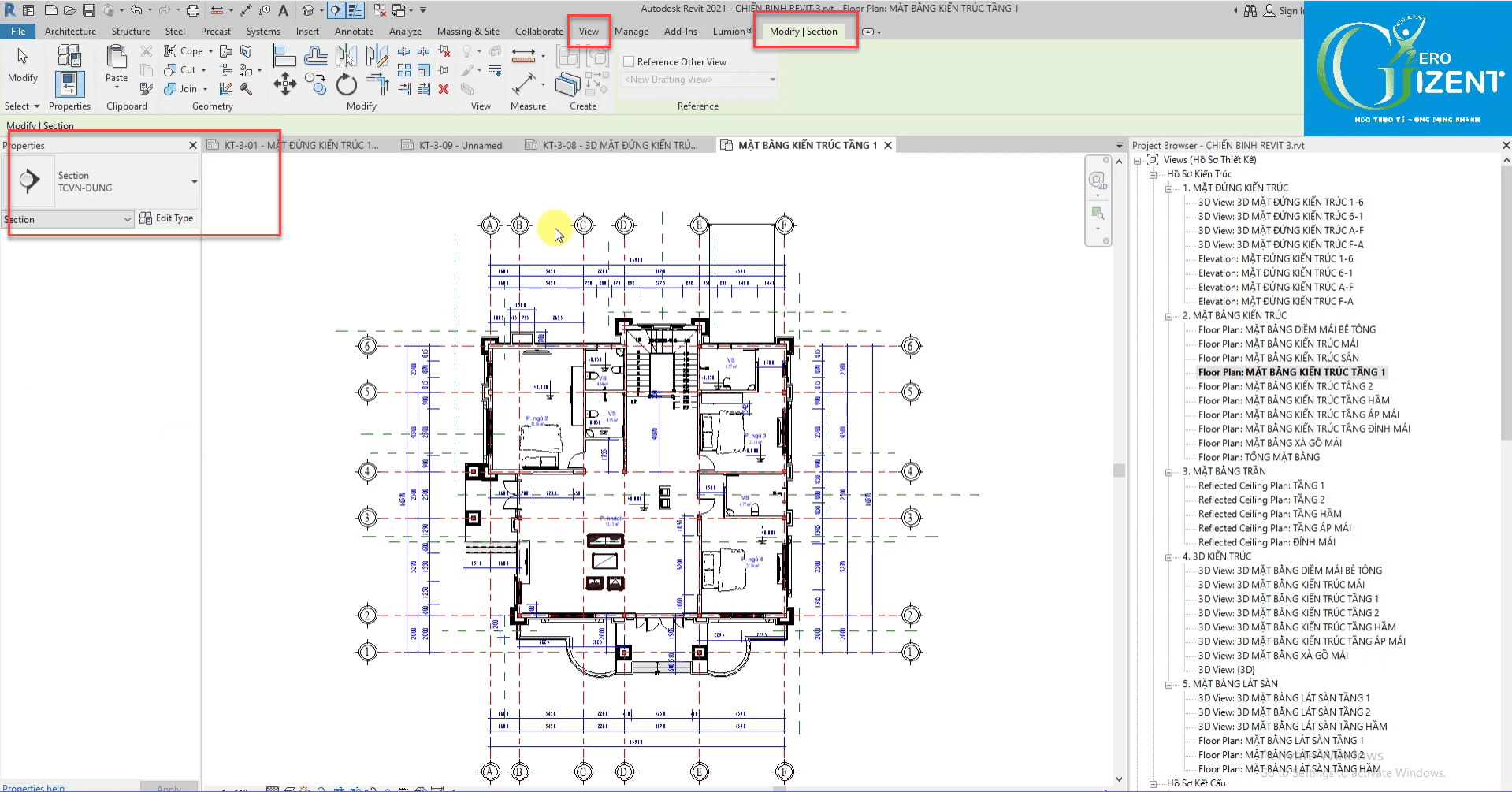Image resolution: width=1512 pixels, height=792 pixels.
Task: Expand Hồ Sơ Kết Cấu tree node
Action: pyautogui.click(x=1153, y=784)
